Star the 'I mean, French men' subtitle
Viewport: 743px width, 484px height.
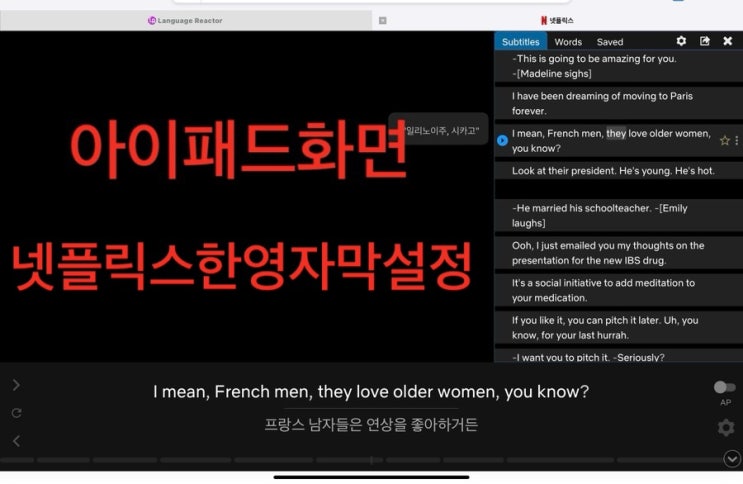pyautogui.click(x=724, y=140)
